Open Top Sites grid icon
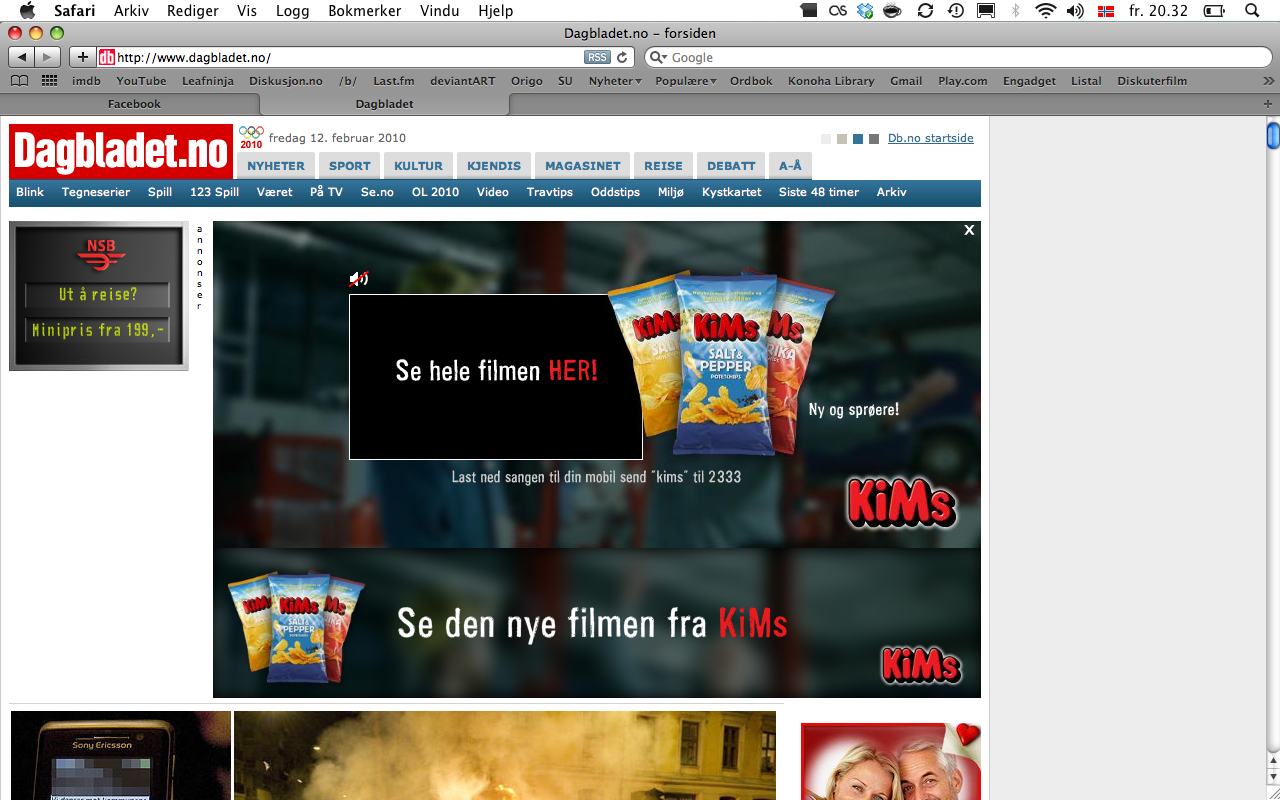Image resolution: width=1280 pixels, height=800 pixels. (49, 81)
